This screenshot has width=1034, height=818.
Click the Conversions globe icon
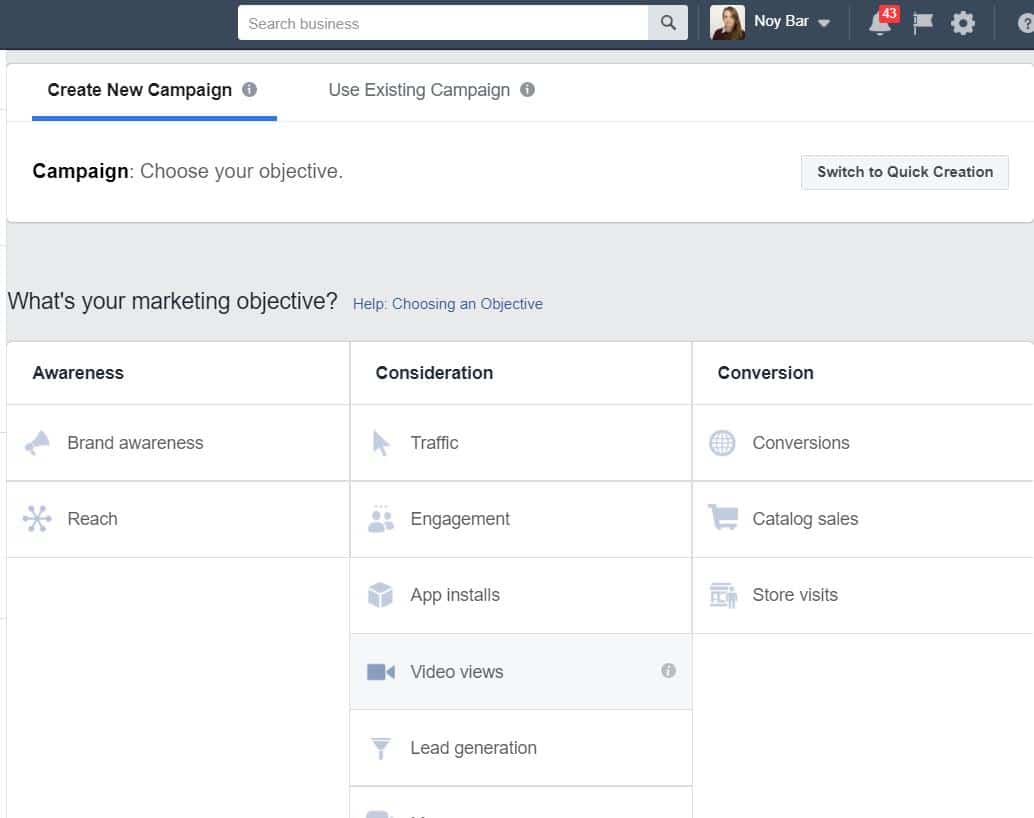click(x=722, y=443)
